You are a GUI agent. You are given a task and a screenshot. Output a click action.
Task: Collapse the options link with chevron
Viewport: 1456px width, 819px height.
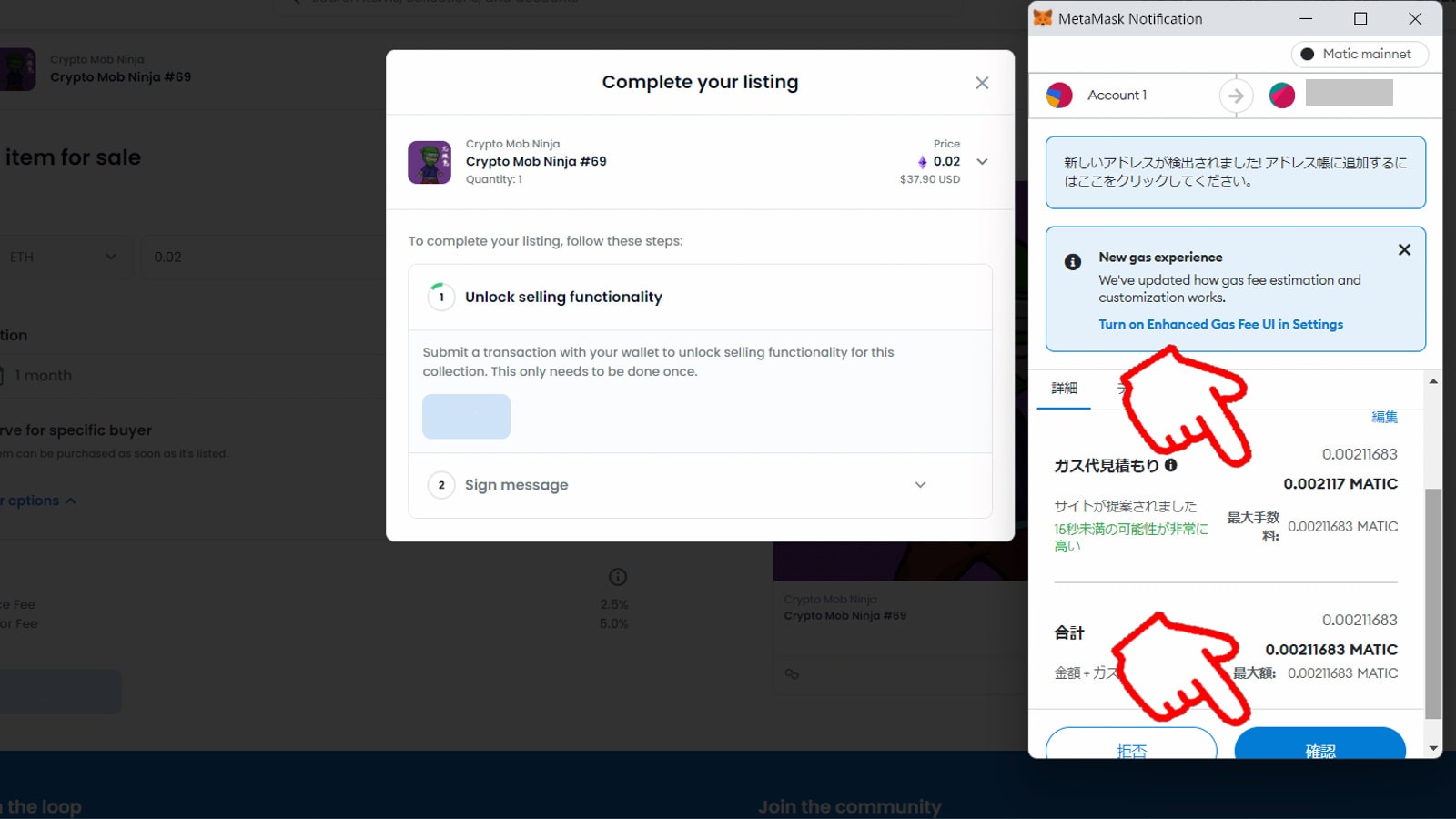pos(38,500)
